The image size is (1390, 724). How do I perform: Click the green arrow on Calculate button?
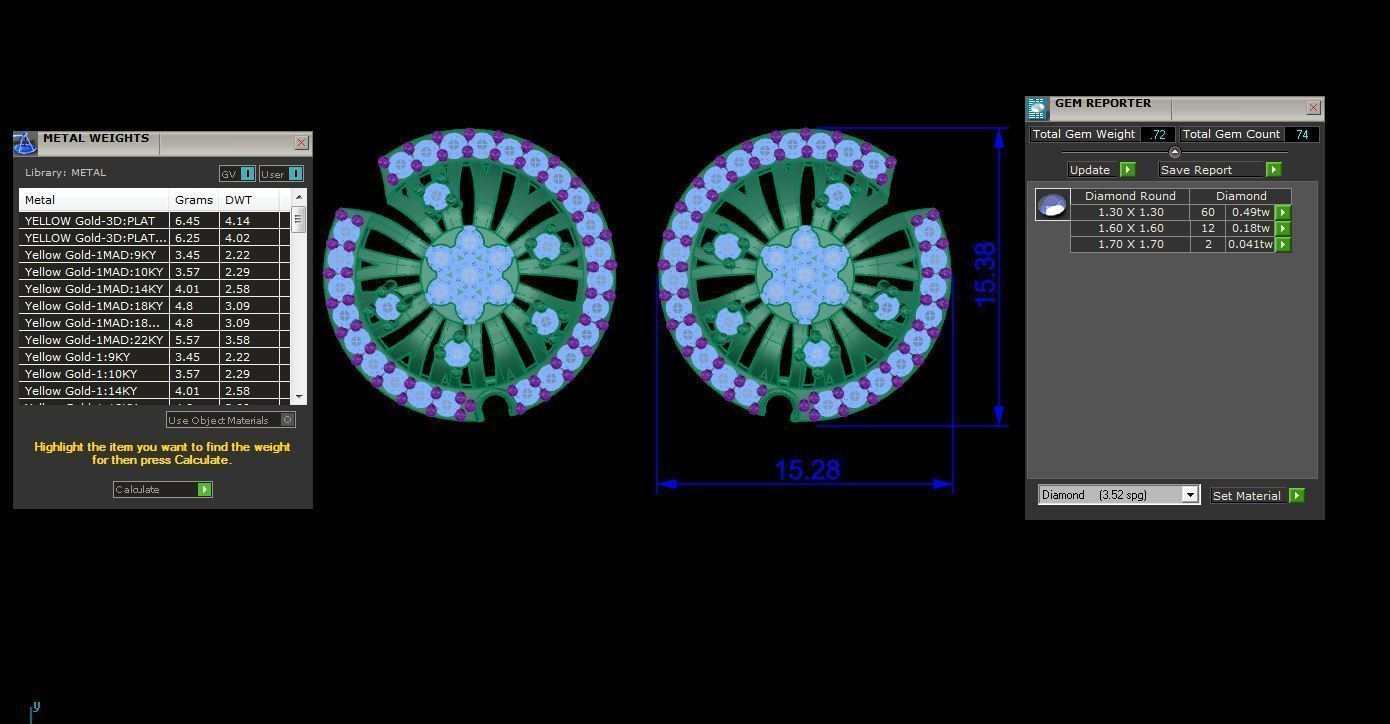204,489
